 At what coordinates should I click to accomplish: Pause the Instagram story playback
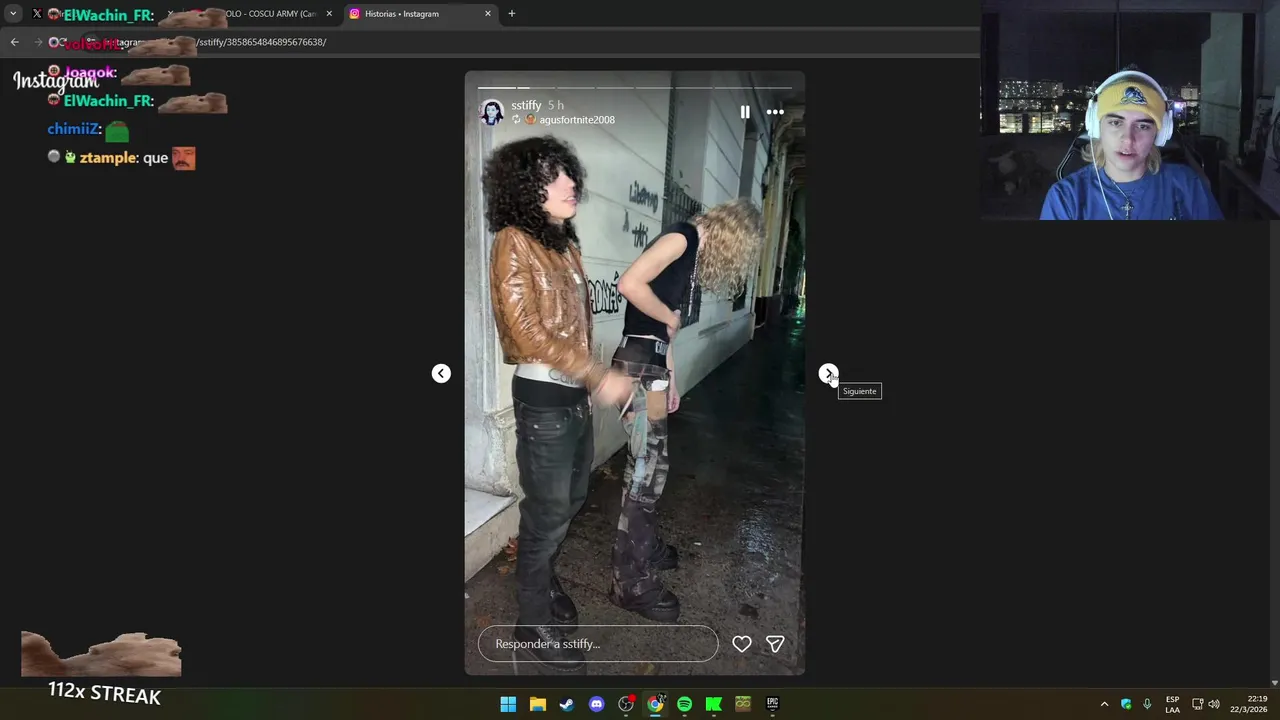[745, 112]
